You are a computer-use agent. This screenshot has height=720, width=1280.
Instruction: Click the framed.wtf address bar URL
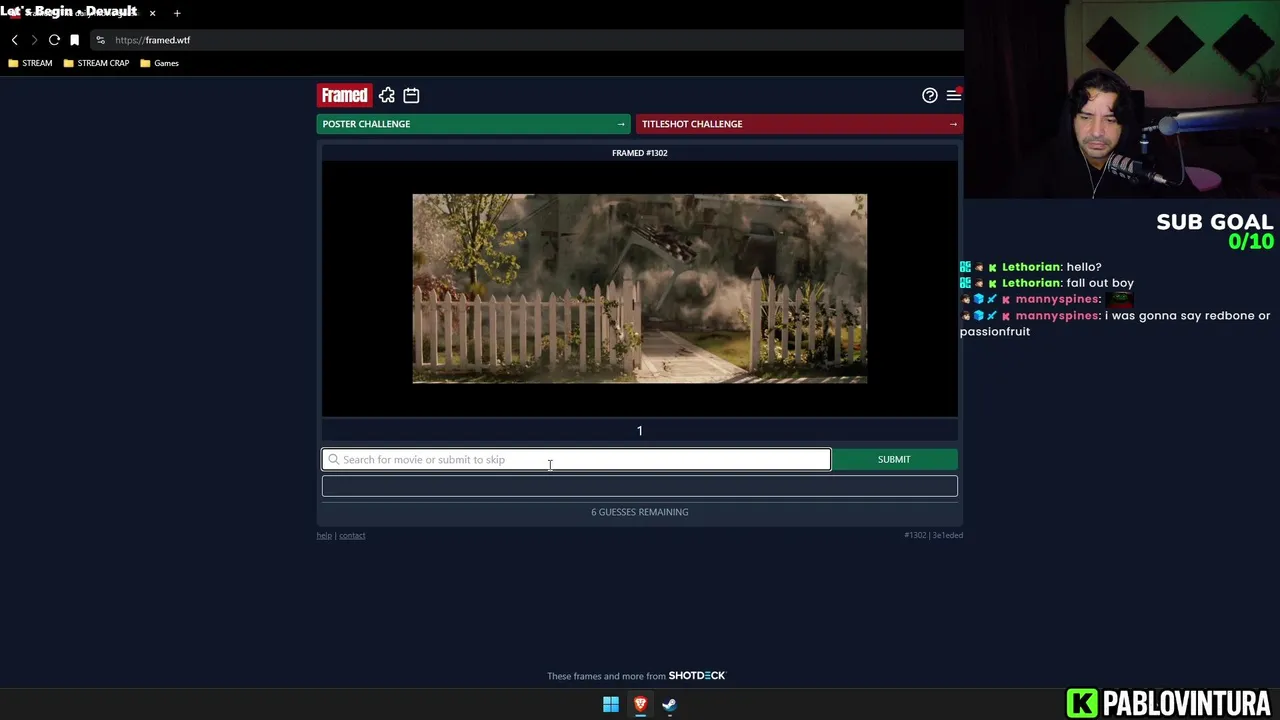point(152,40)
